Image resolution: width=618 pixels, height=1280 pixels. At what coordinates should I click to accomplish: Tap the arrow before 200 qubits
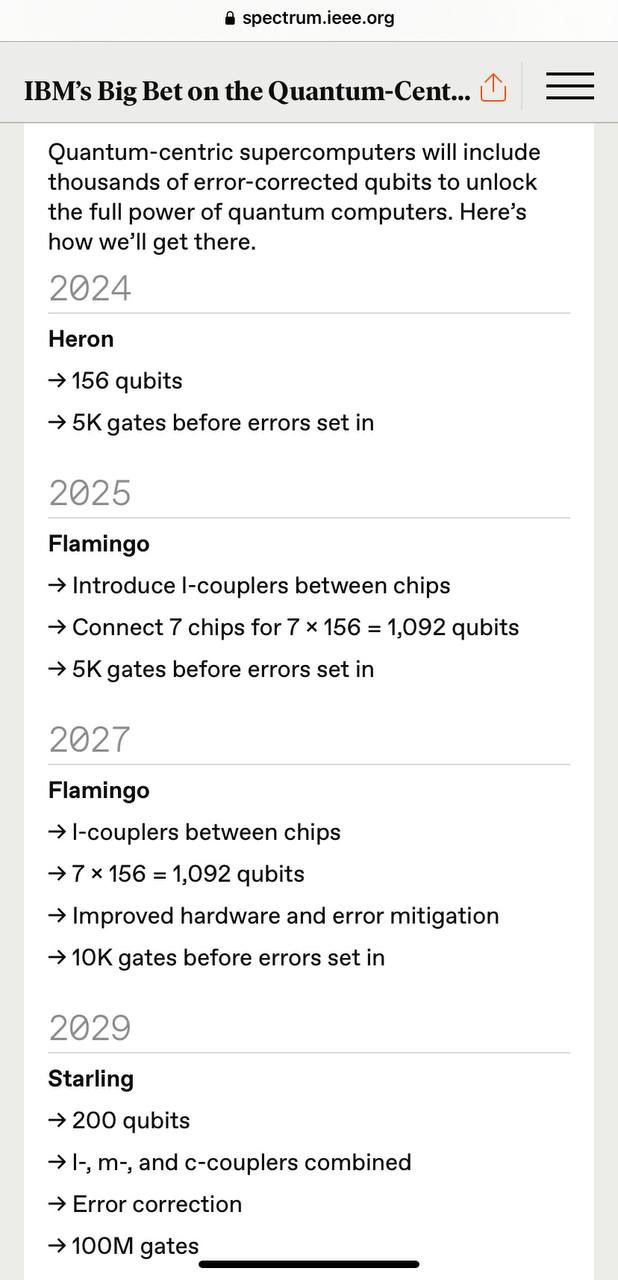(x=57, y=1121)
